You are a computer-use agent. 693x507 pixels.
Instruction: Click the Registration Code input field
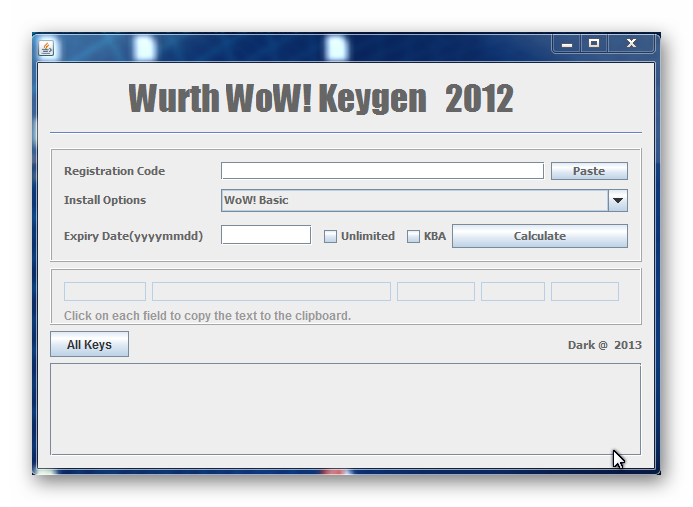pyautogui.click(x=382, y=171)
